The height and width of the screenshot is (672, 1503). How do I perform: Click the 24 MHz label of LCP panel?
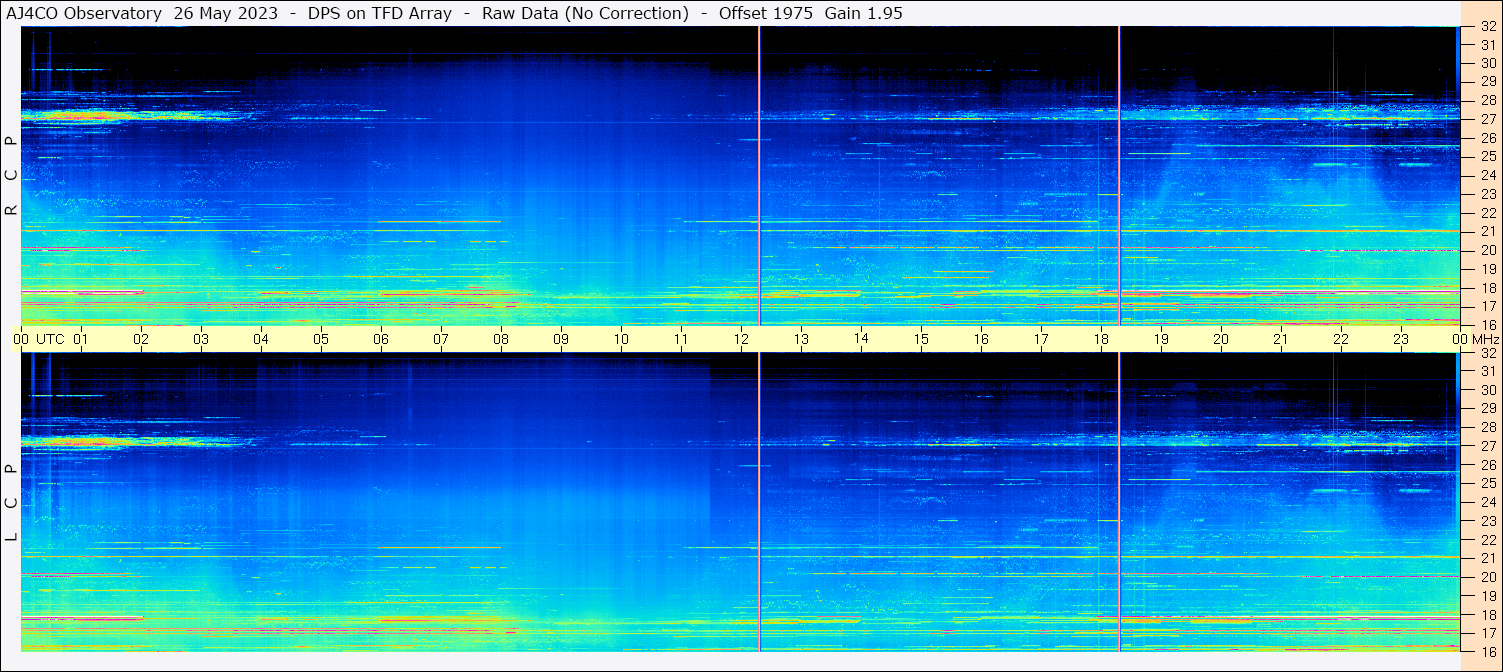pos(1487,502)
